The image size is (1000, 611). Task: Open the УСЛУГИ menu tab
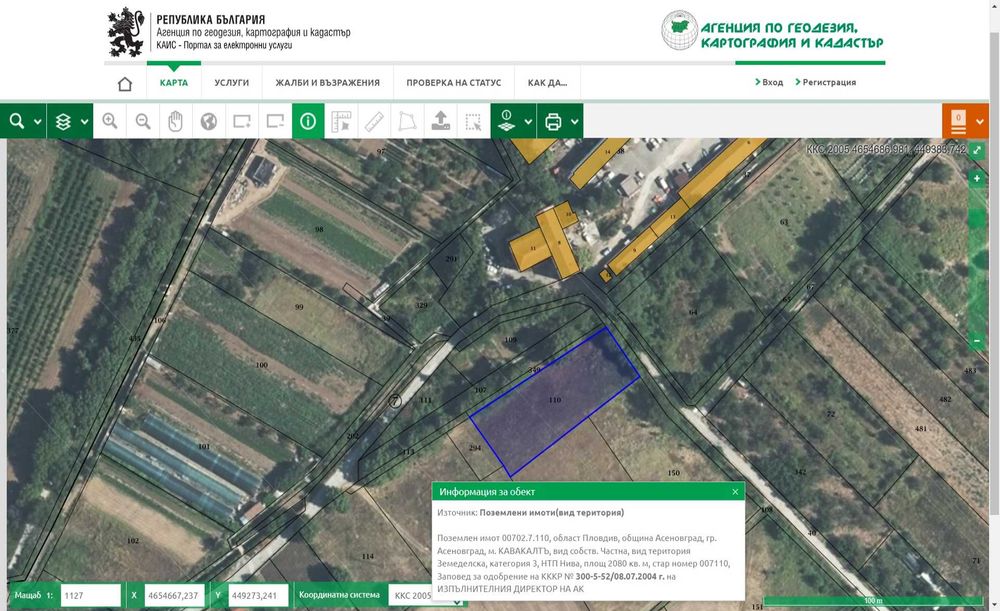click(x=232, y=83)
